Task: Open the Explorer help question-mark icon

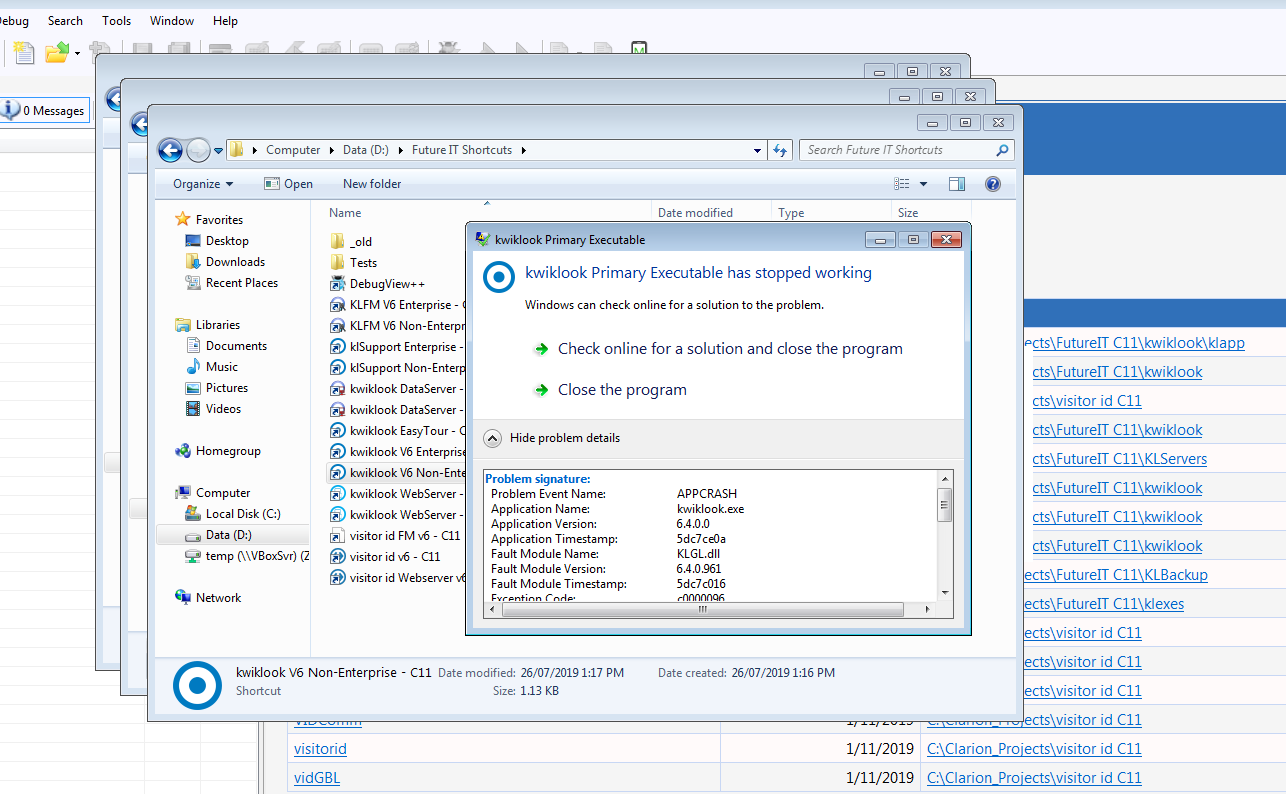Action: pyautogui.click(x=992, y=184)
